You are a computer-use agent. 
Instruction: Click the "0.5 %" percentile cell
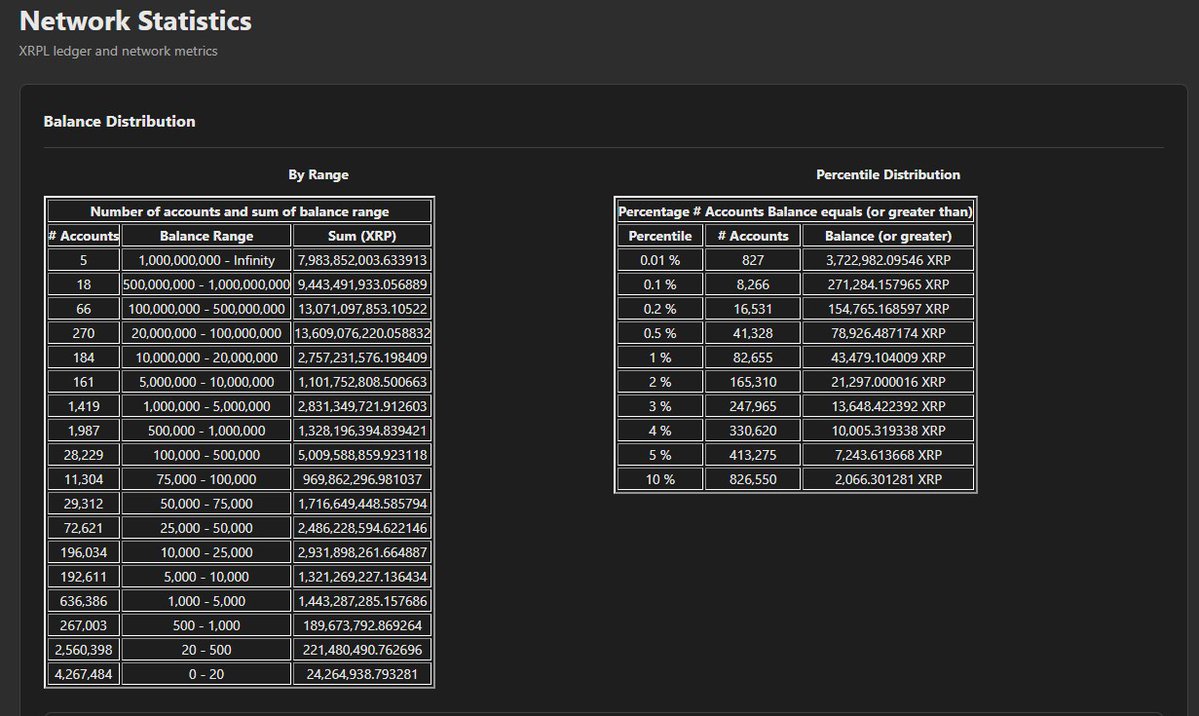tap(660, 334)
